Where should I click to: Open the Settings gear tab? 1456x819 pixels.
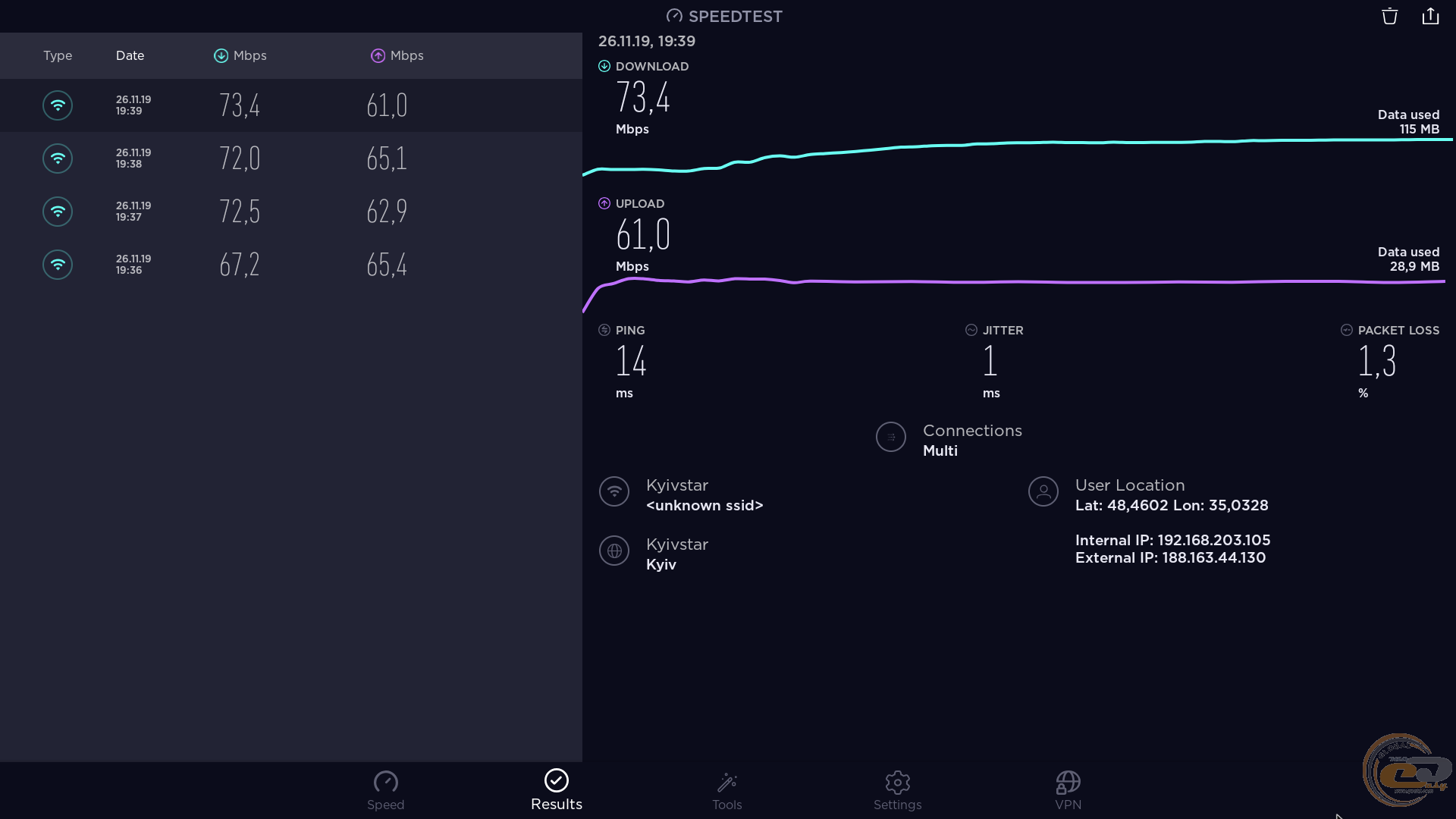[897, 790]
